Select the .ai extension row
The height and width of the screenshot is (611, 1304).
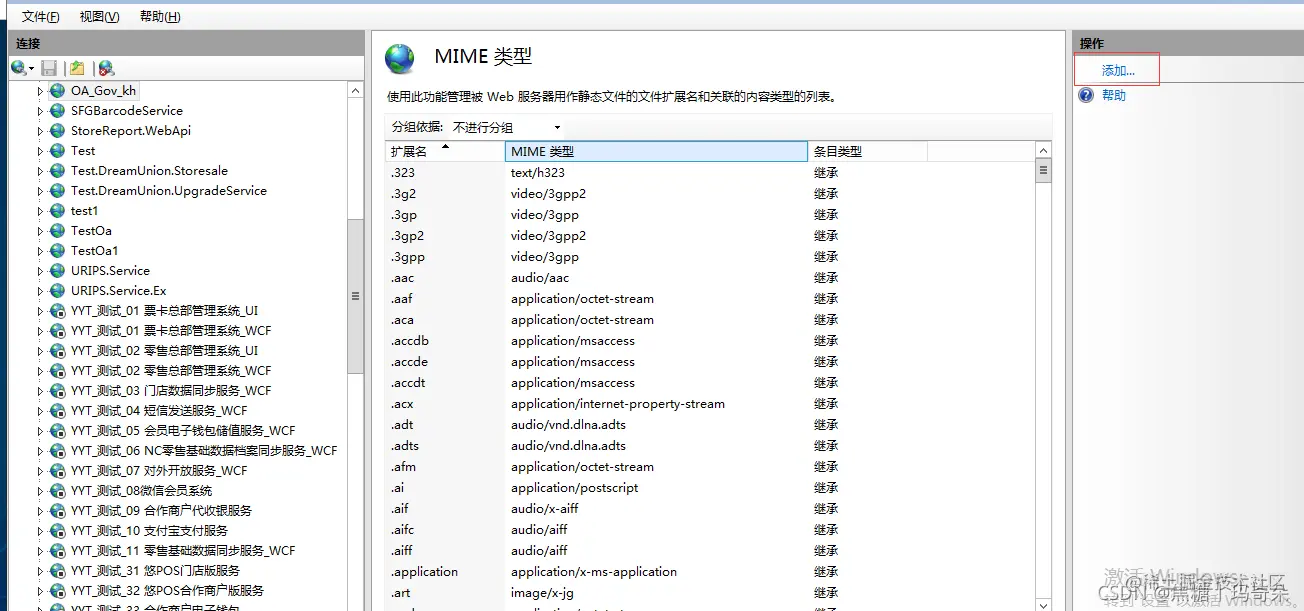[x=711, y=487]
